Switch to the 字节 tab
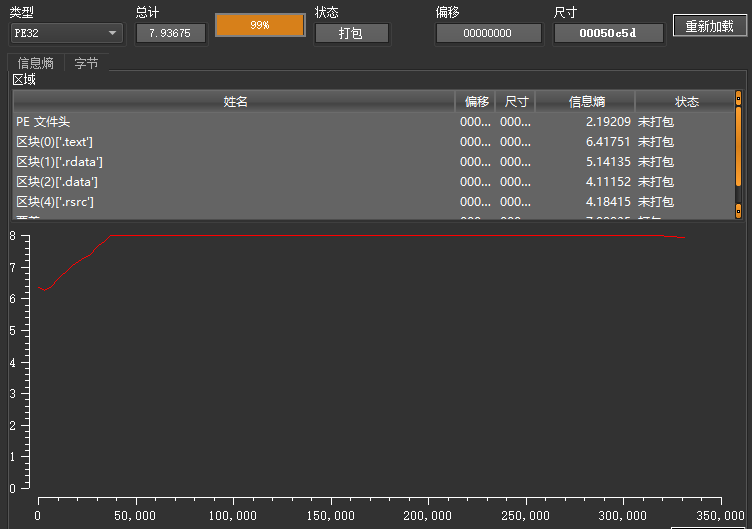The image size is (752, 529). pos(86,63)
